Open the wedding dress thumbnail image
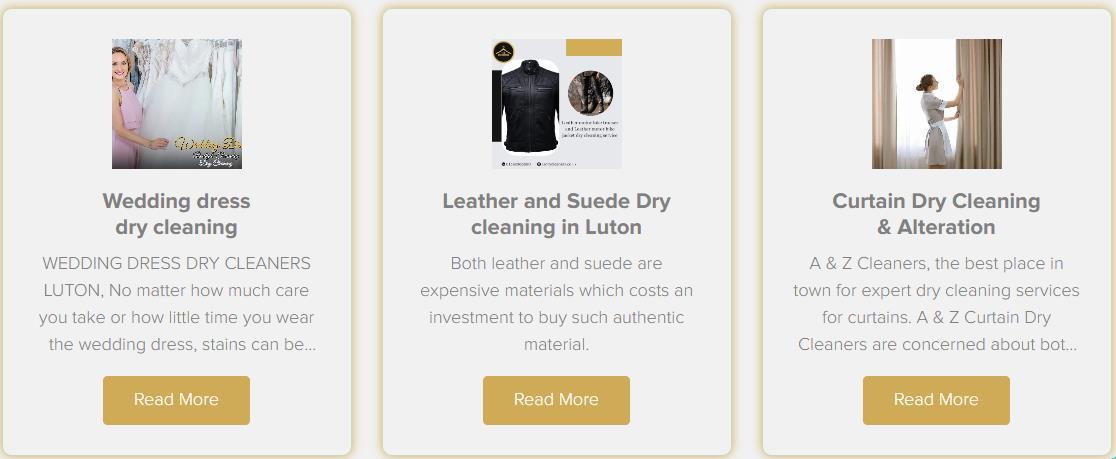This screenshot has width=1116, height=459. [177, 104]
